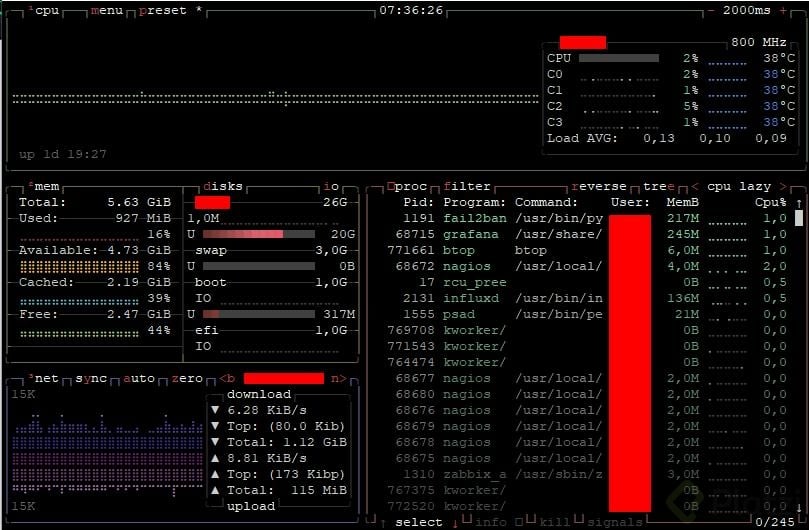Select the btop process row
Image resolution: width=809 pixels, height=530 pixels.
click(x=587, y=250)
